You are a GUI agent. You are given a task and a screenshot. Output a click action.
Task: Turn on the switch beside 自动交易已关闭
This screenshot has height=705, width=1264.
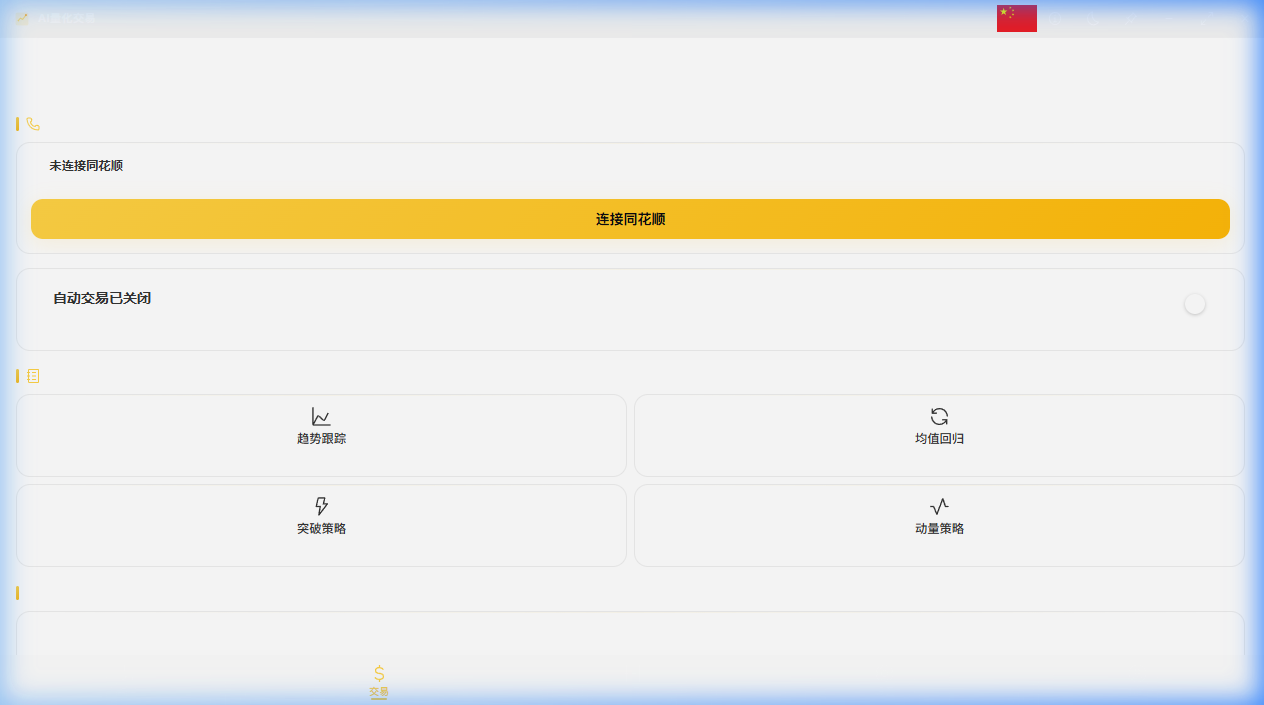pyautogui.click(x=1195, y=304)
